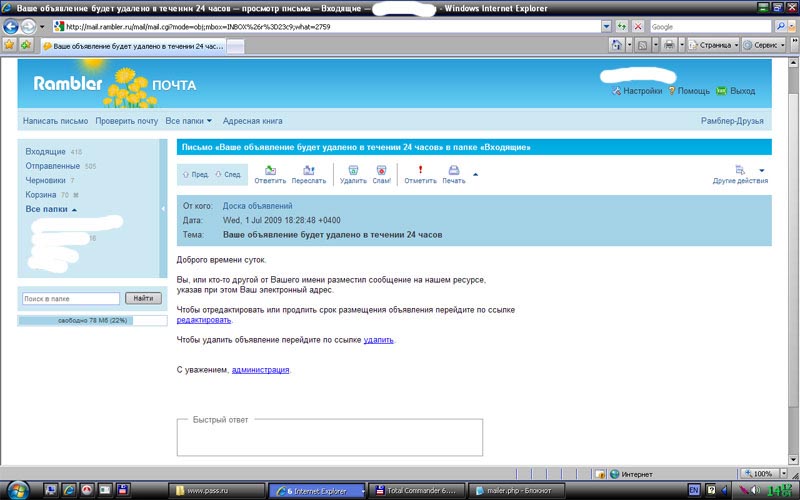
Task: Open the Черновики folder
Action: (x=45, y=180)
